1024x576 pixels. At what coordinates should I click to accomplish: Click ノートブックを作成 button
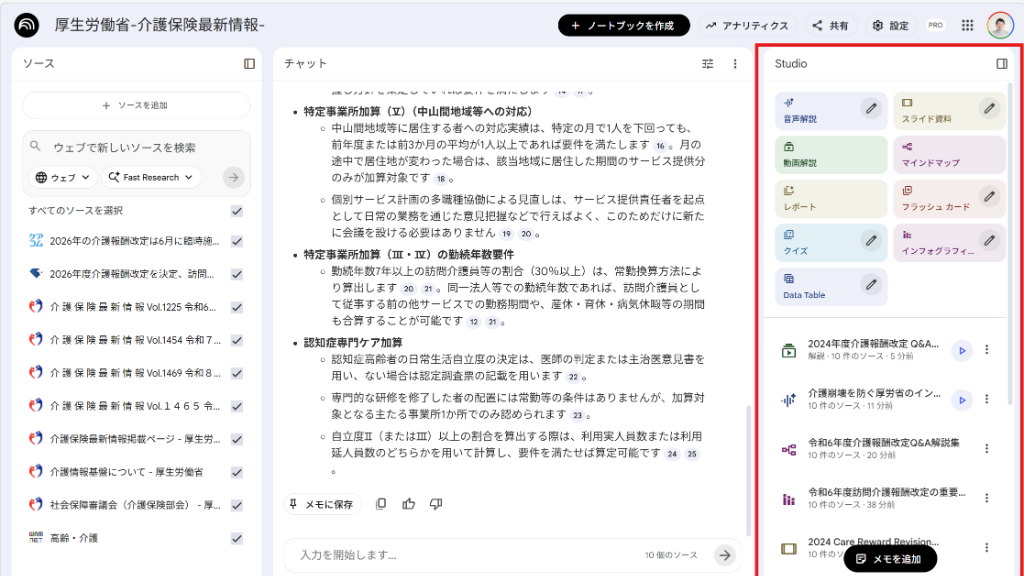tap(624, 25)
